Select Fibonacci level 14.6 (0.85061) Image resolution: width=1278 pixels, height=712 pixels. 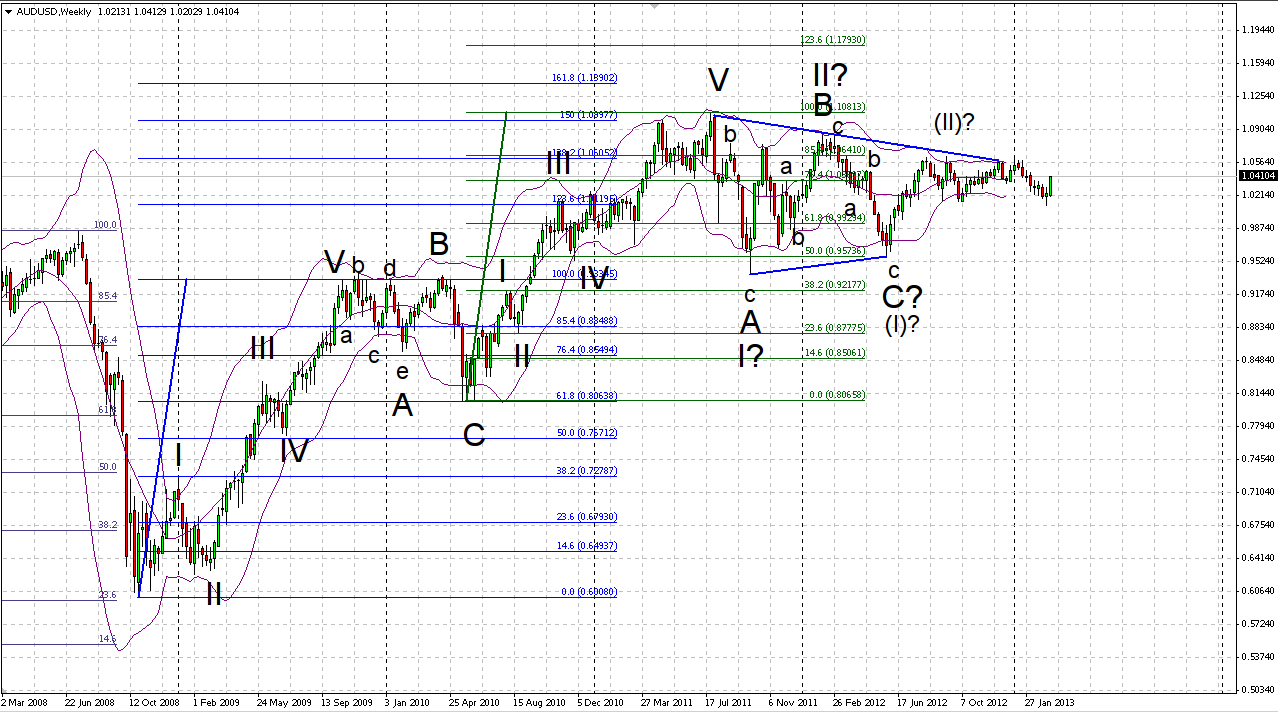[x=834, y=352]
